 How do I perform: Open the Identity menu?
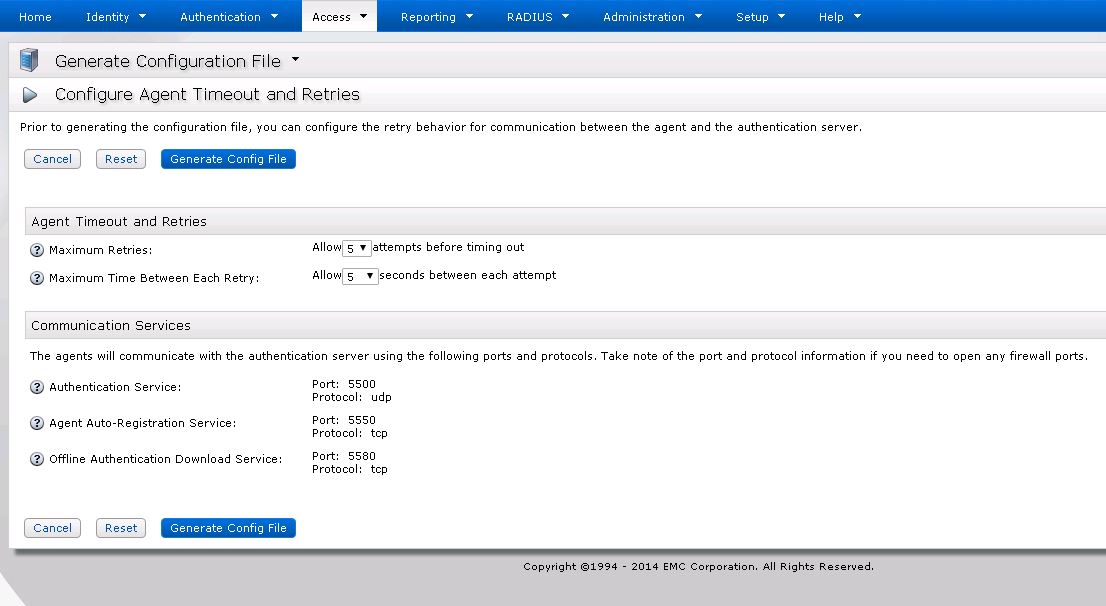(115, 16)
